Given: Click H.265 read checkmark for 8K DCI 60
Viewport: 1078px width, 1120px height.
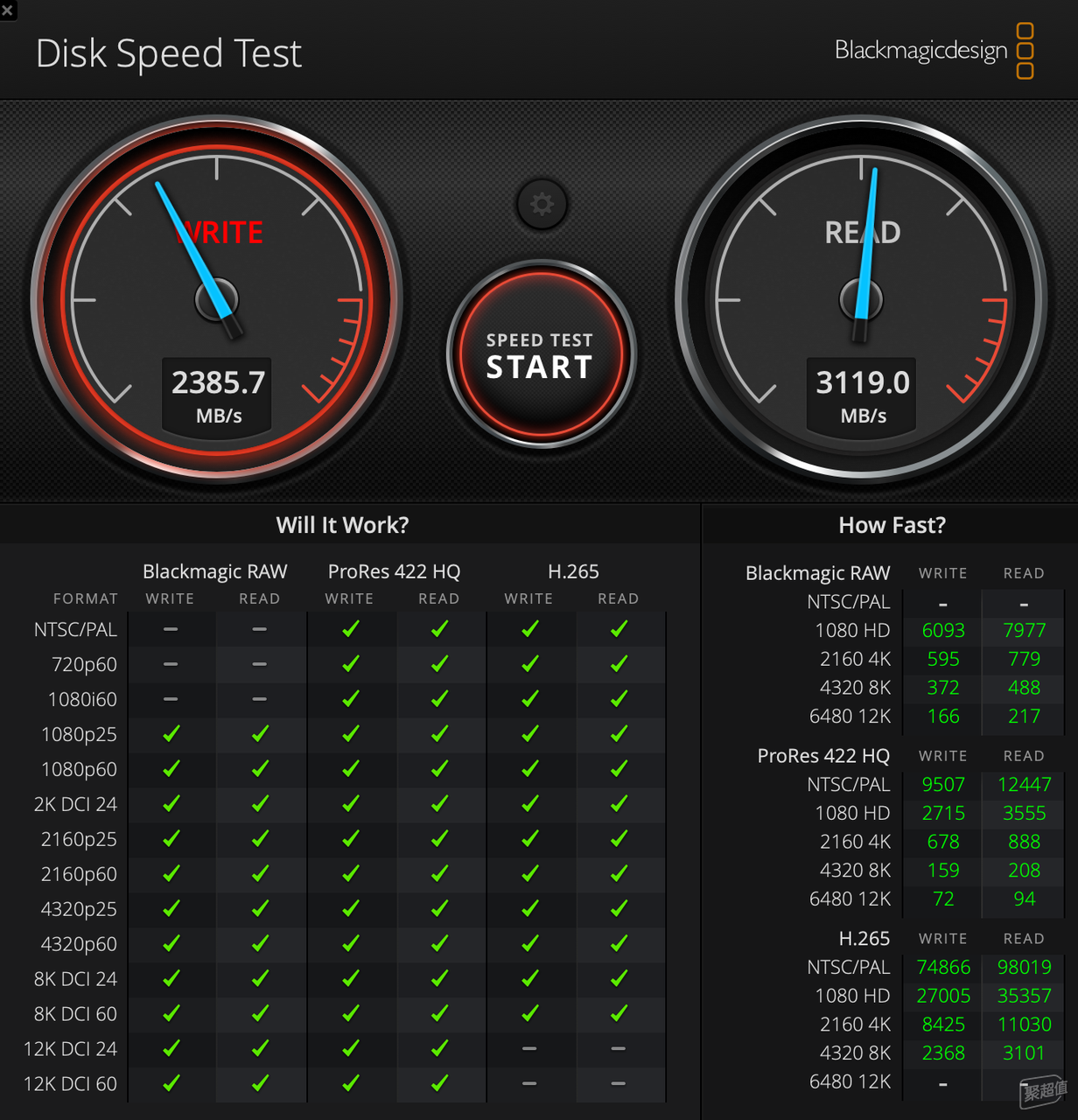Looking at the screenshot, I should click(619, 1013).
